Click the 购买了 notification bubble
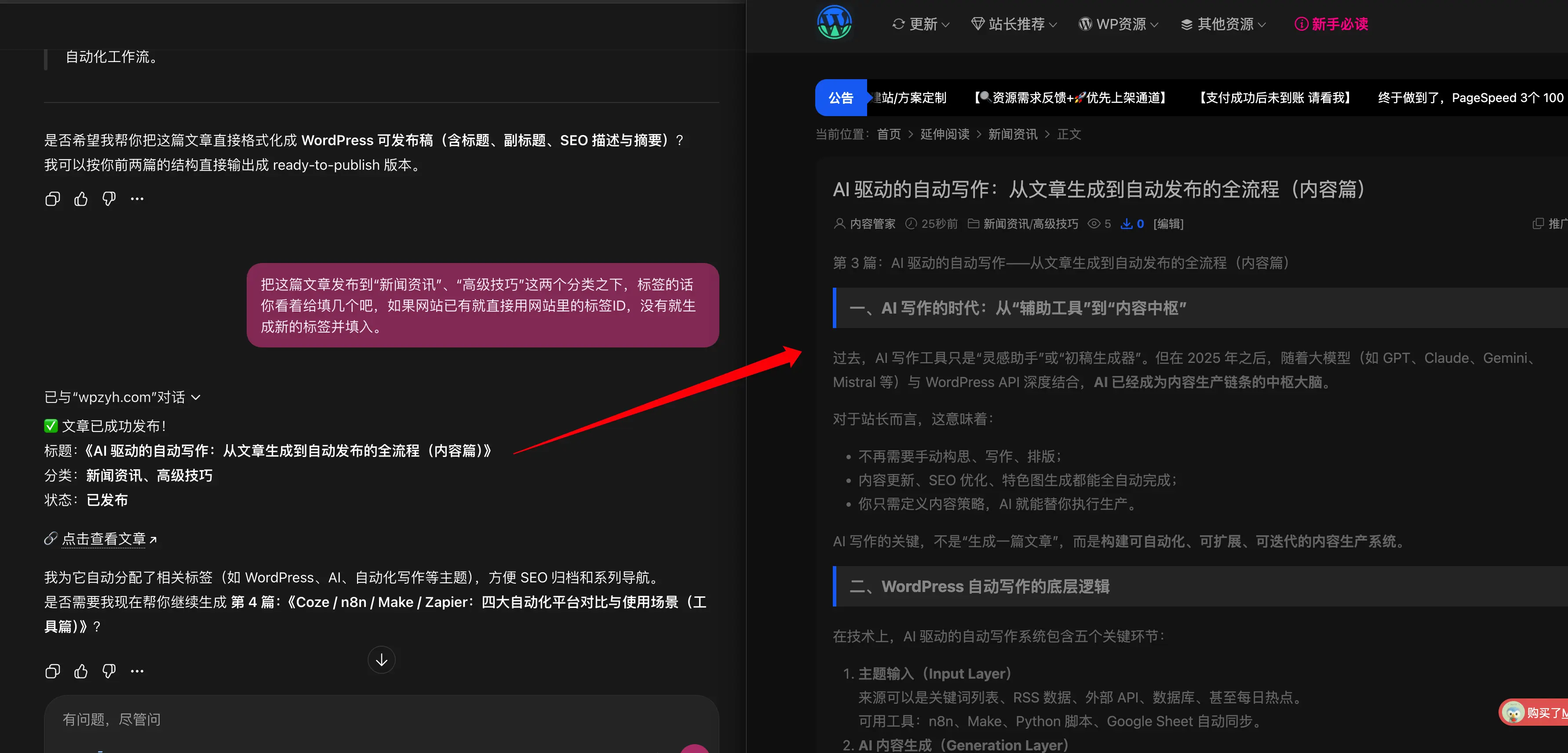Screen dimensions: 1568x753 (x=1534, y=713)
